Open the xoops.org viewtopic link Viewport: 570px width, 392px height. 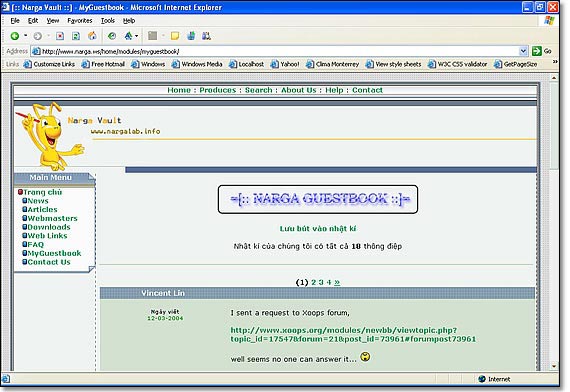click(353, 335)
